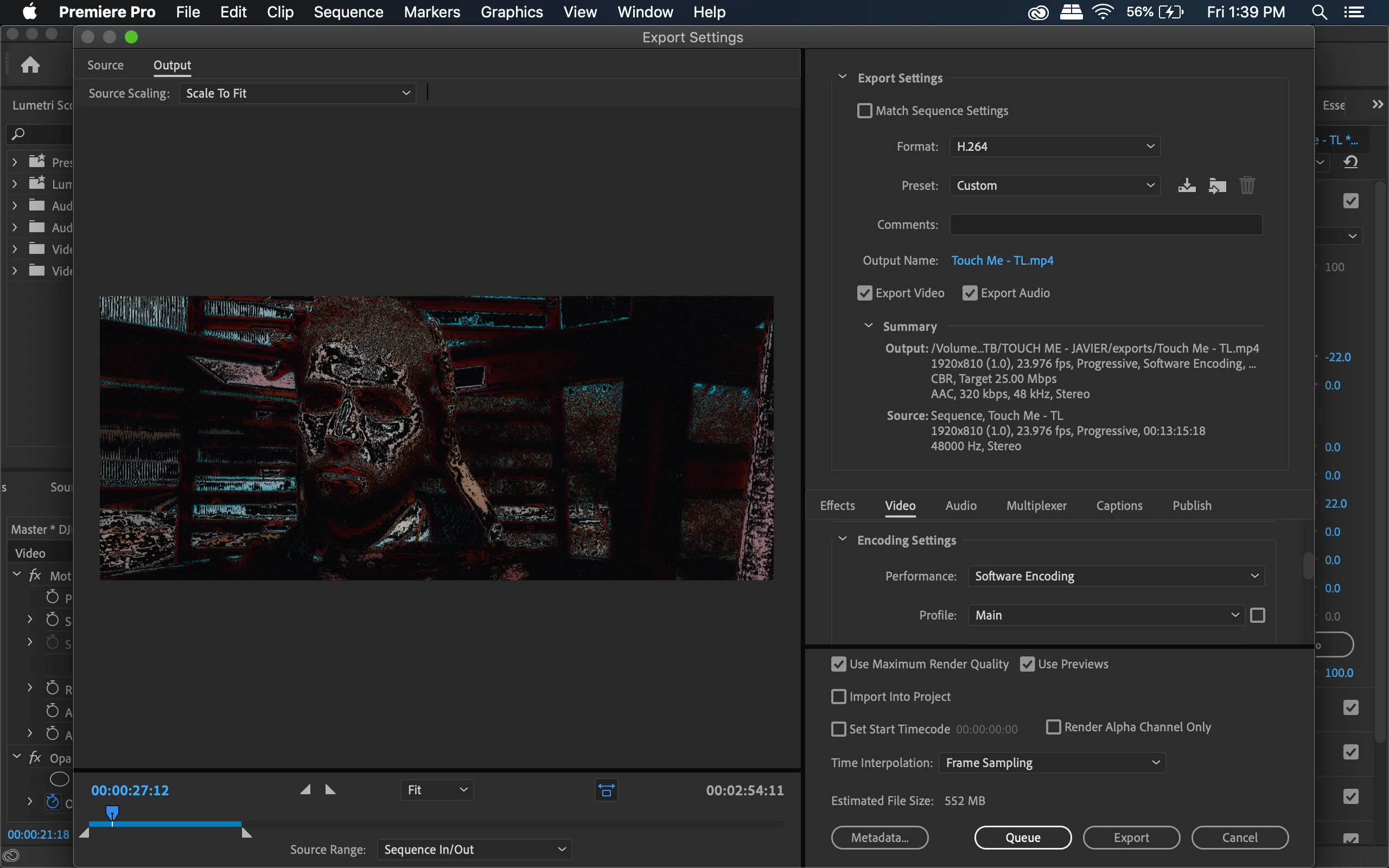This screenshot has height=868, width=1389.
Task: Uncheck Export Audio
Action: click(970, 293)
